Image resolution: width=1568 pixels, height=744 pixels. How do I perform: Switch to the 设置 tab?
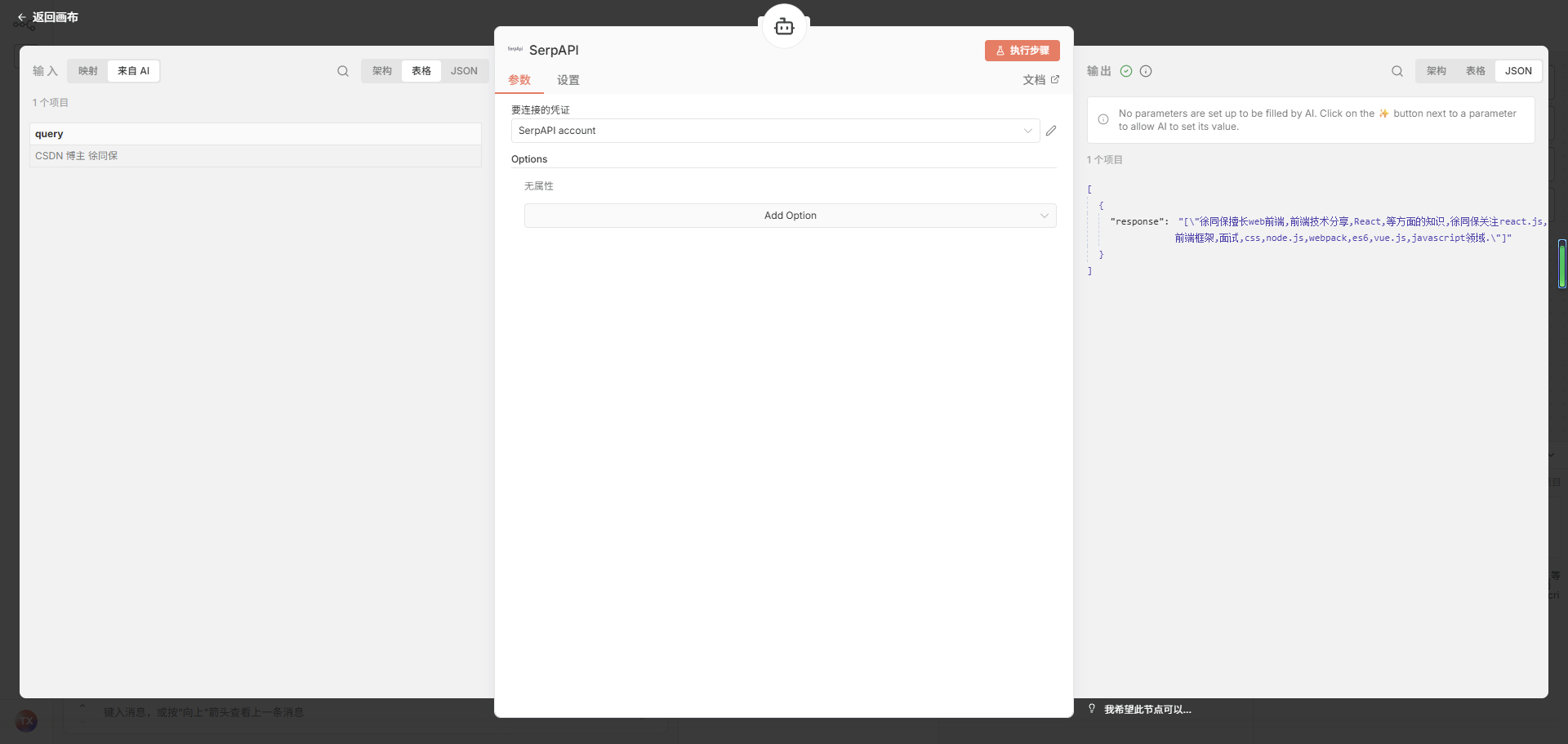point(568,80)
